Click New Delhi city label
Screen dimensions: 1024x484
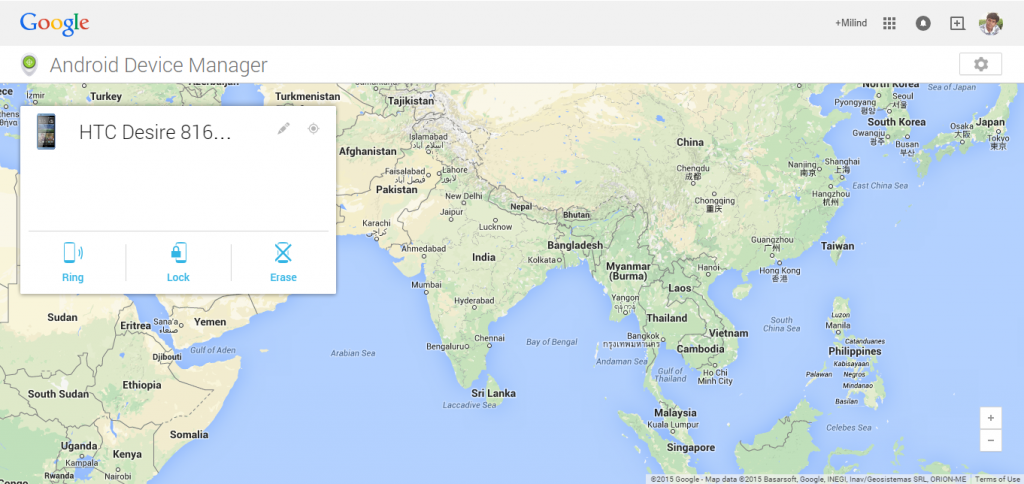464,196
